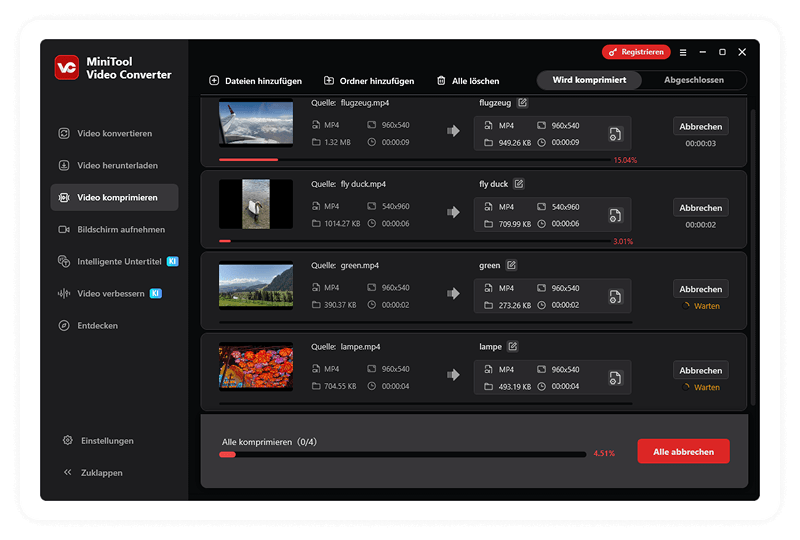Image resolution: width=800 pixels, height=540 pixels.
Task: Click the edit icon next to green
Action: point(511,265)
